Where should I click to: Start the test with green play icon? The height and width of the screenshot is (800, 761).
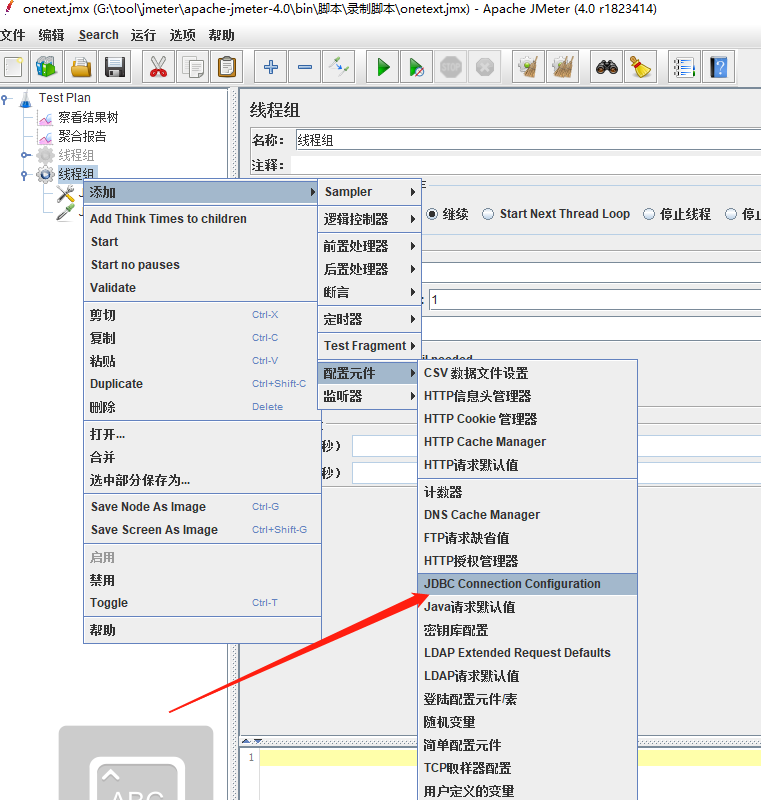tap(383, 67)
